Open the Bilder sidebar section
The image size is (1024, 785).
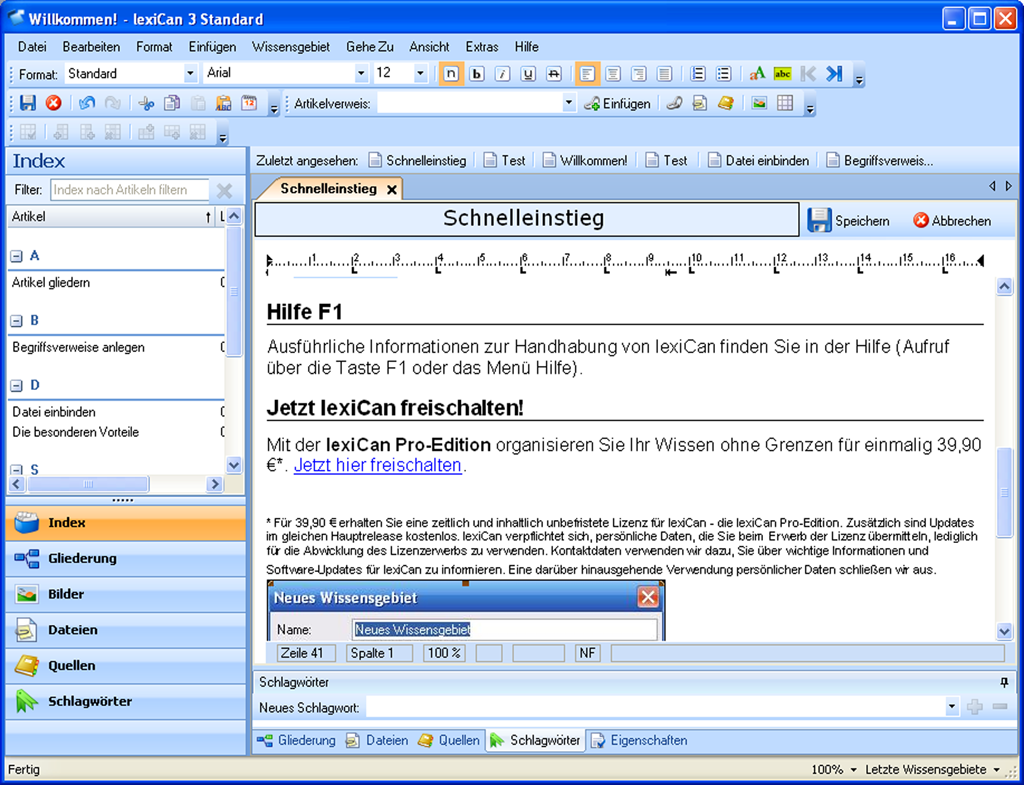click(x=125, y=594)
